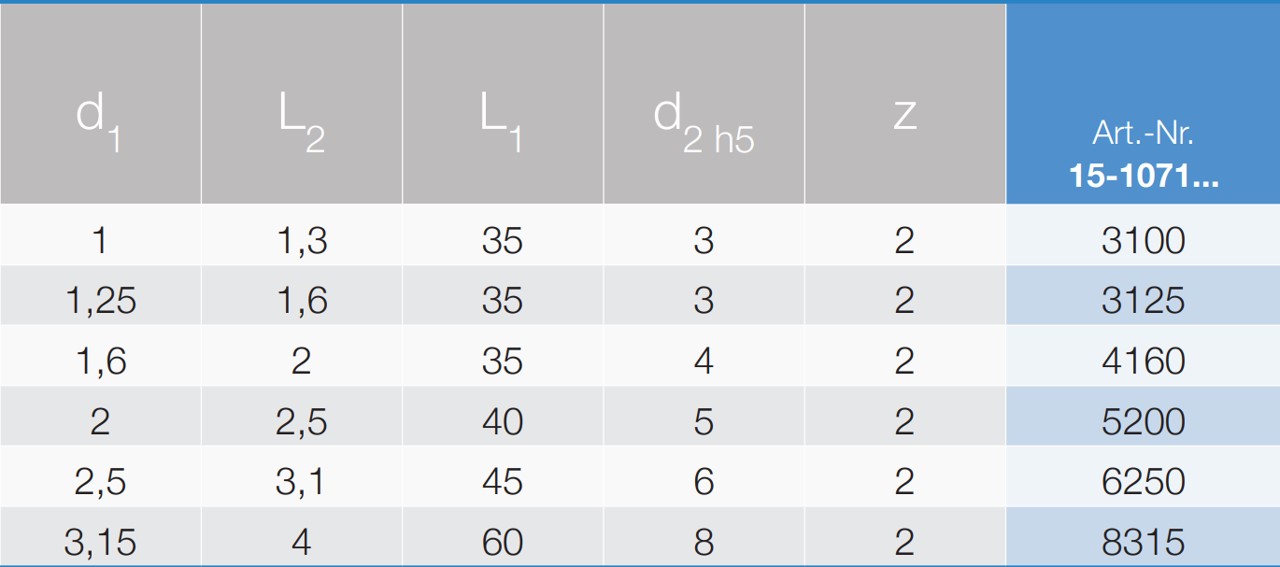Click article number 5200
The height and width of the screenshot is (567, 1280).
1143,421
